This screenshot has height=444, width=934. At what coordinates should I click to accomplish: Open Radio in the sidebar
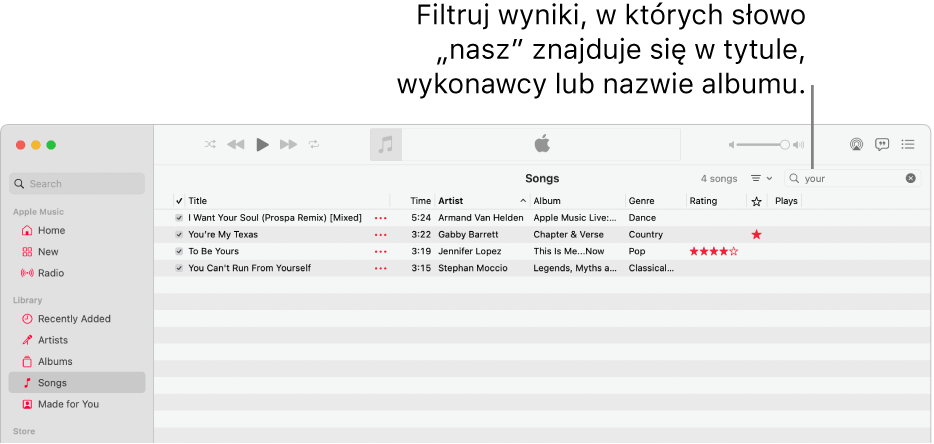[51, 274]
